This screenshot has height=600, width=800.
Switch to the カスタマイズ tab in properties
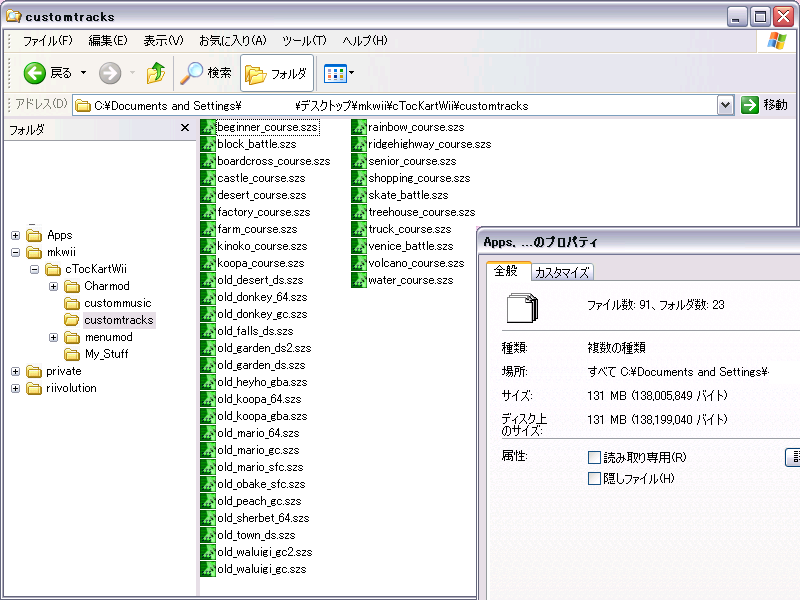(562, 272)
